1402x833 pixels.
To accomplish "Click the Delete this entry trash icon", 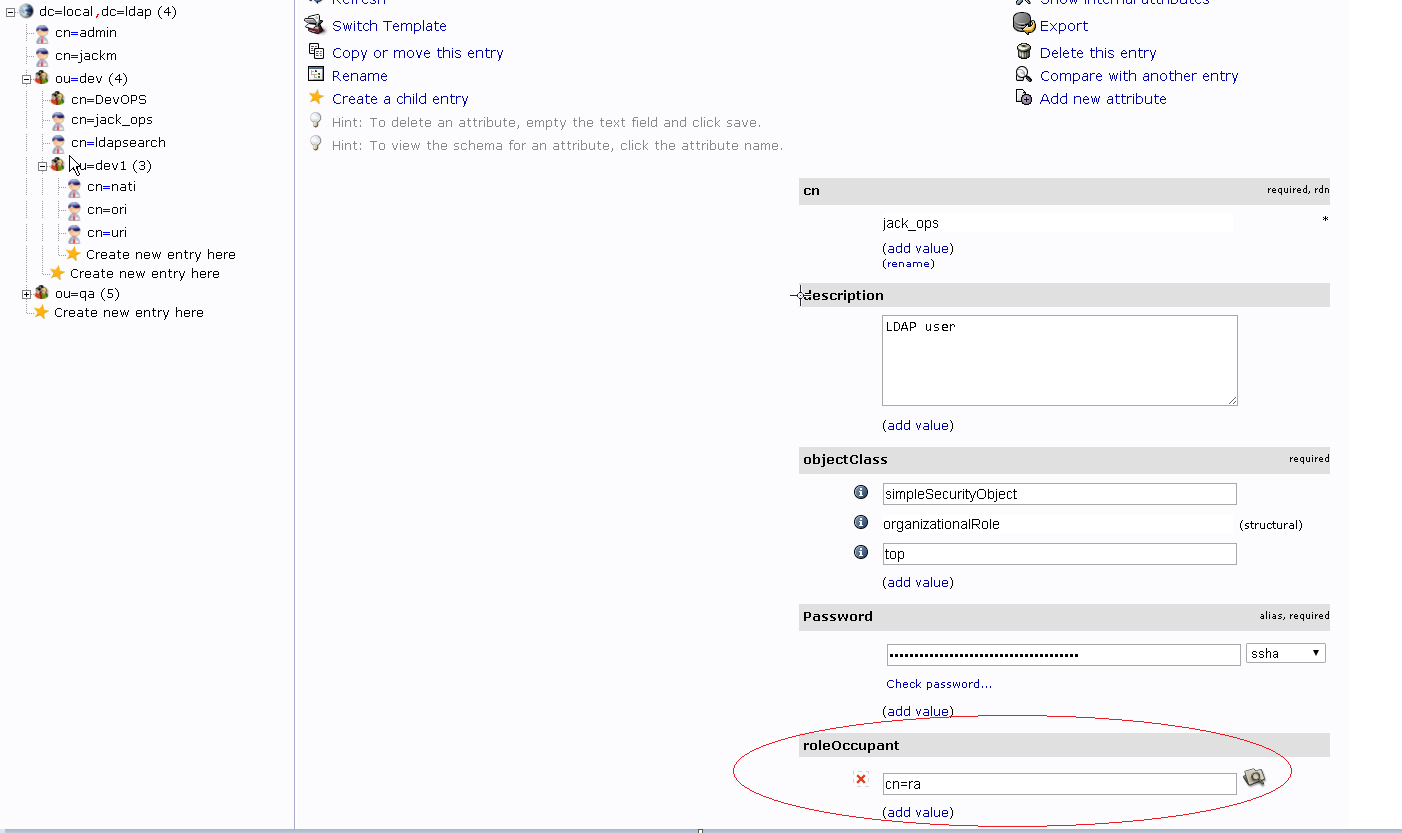I will (1024, 52).
